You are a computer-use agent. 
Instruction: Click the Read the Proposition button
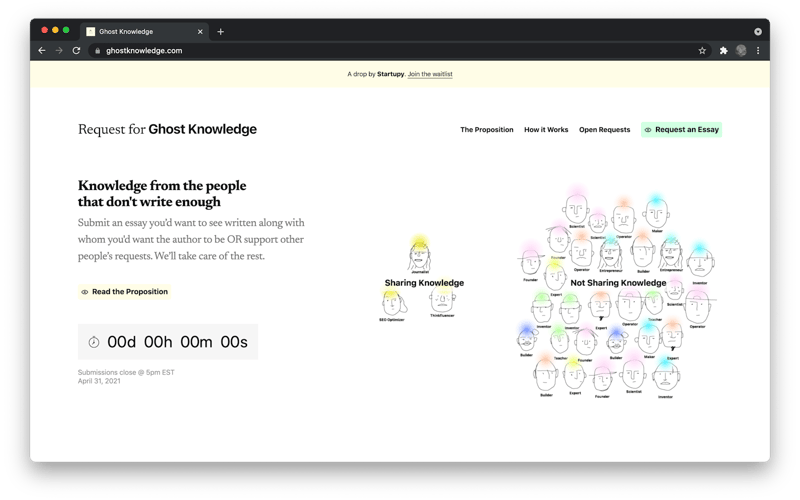point(124,292)
